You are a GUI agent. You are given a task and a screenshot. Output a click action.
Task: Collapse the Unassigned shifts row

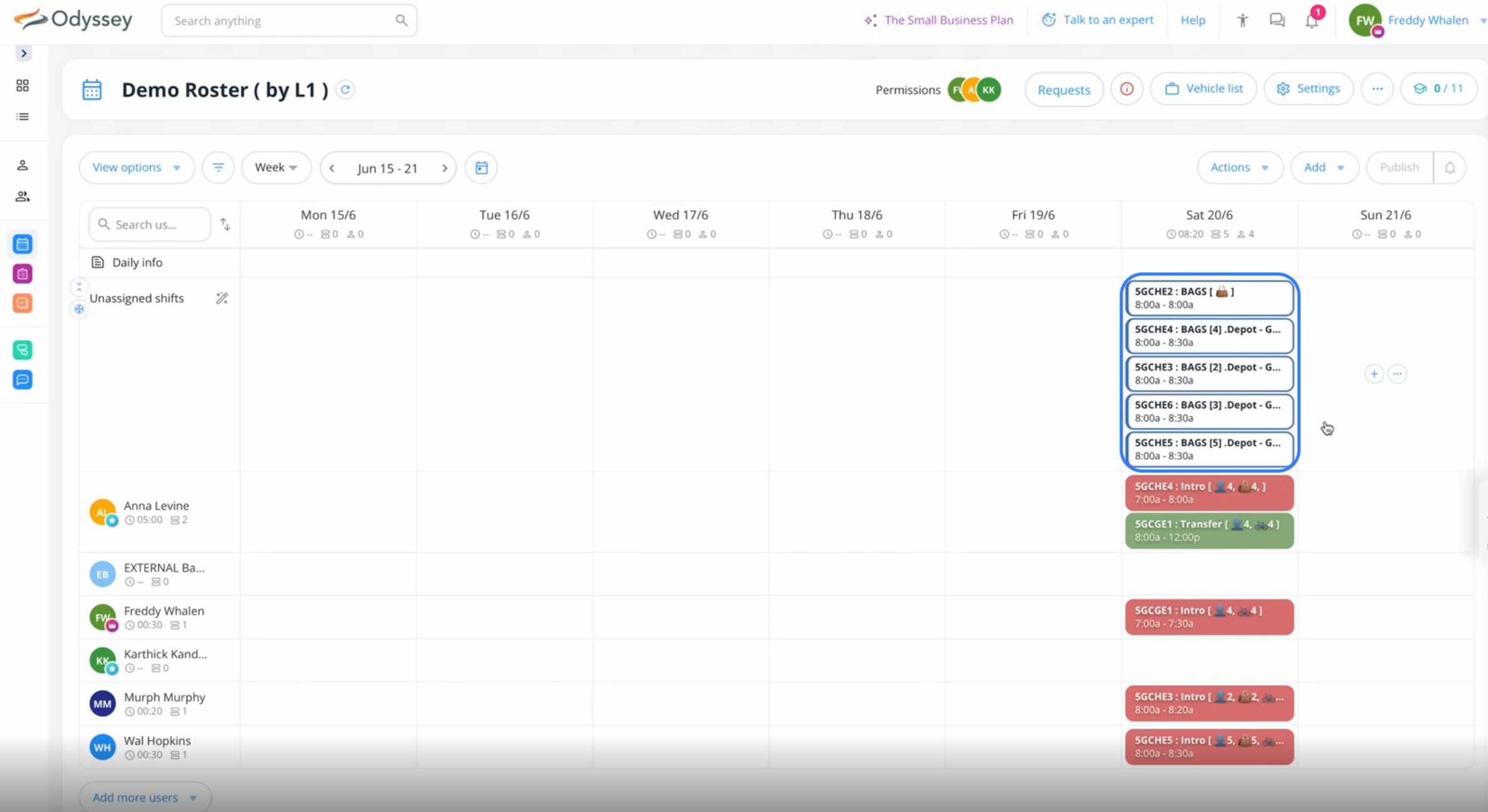click(x=79, y=287)
